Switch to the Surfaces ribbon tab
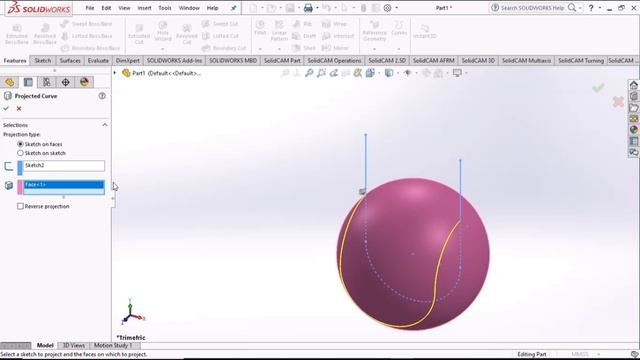Screen dimensions: 640x360 [70, 60]
